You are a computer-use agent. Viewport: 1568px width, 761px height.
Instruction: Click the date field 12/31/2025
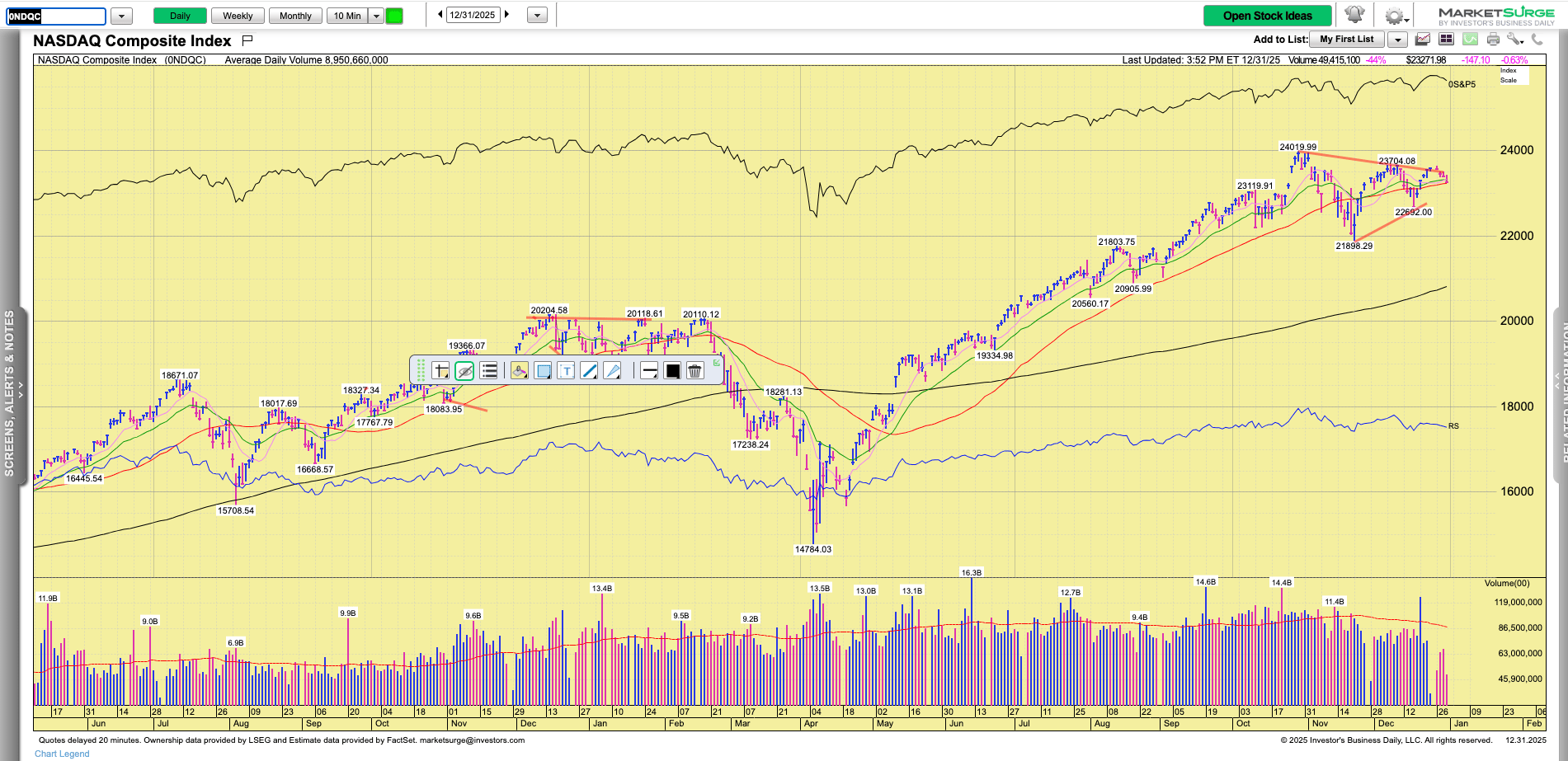click(473, 15)
